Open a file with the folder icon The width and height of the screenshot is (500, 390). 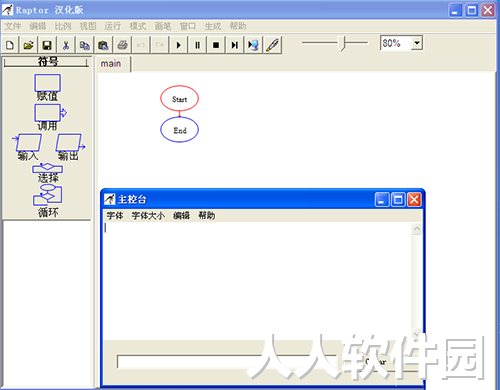(29, 45)
